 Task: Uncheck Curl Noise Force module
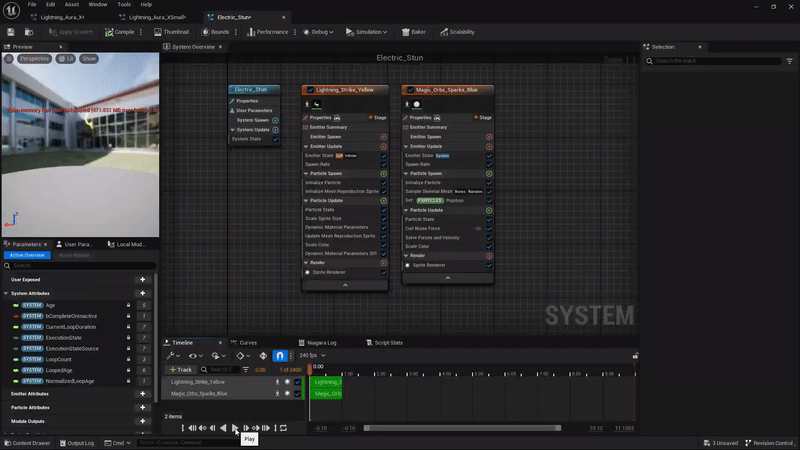click(489, 228)
